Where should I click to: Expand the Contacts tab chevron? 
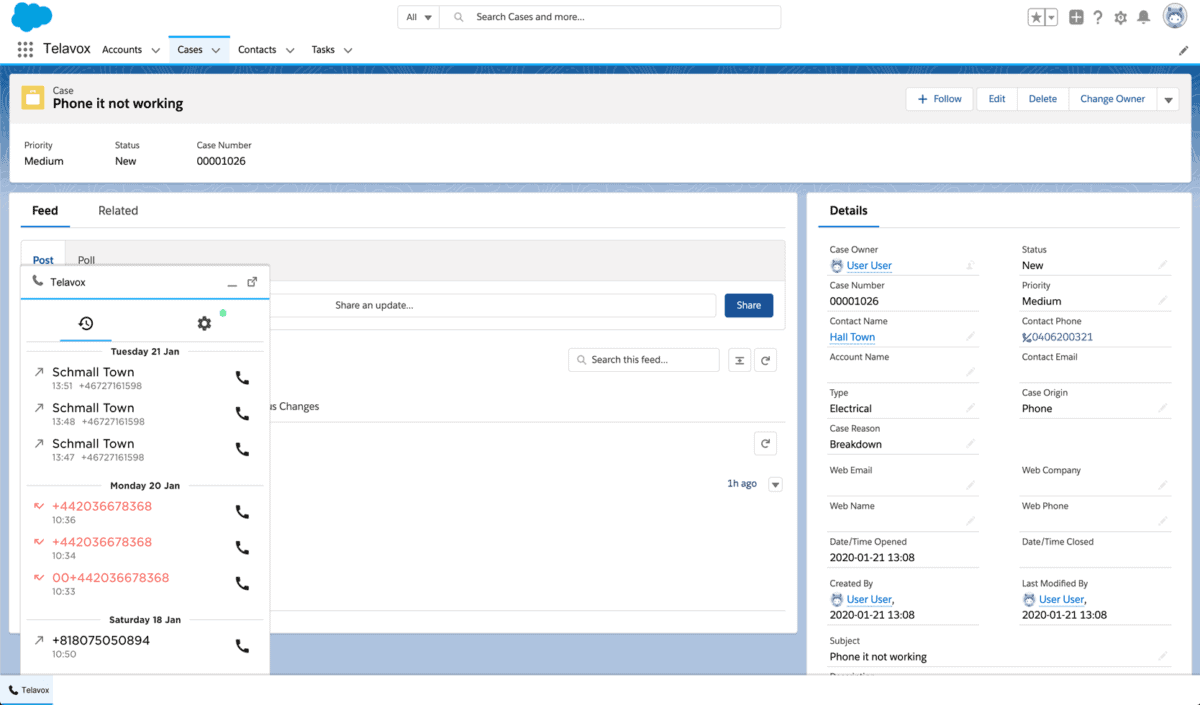[x=290, y=50]
